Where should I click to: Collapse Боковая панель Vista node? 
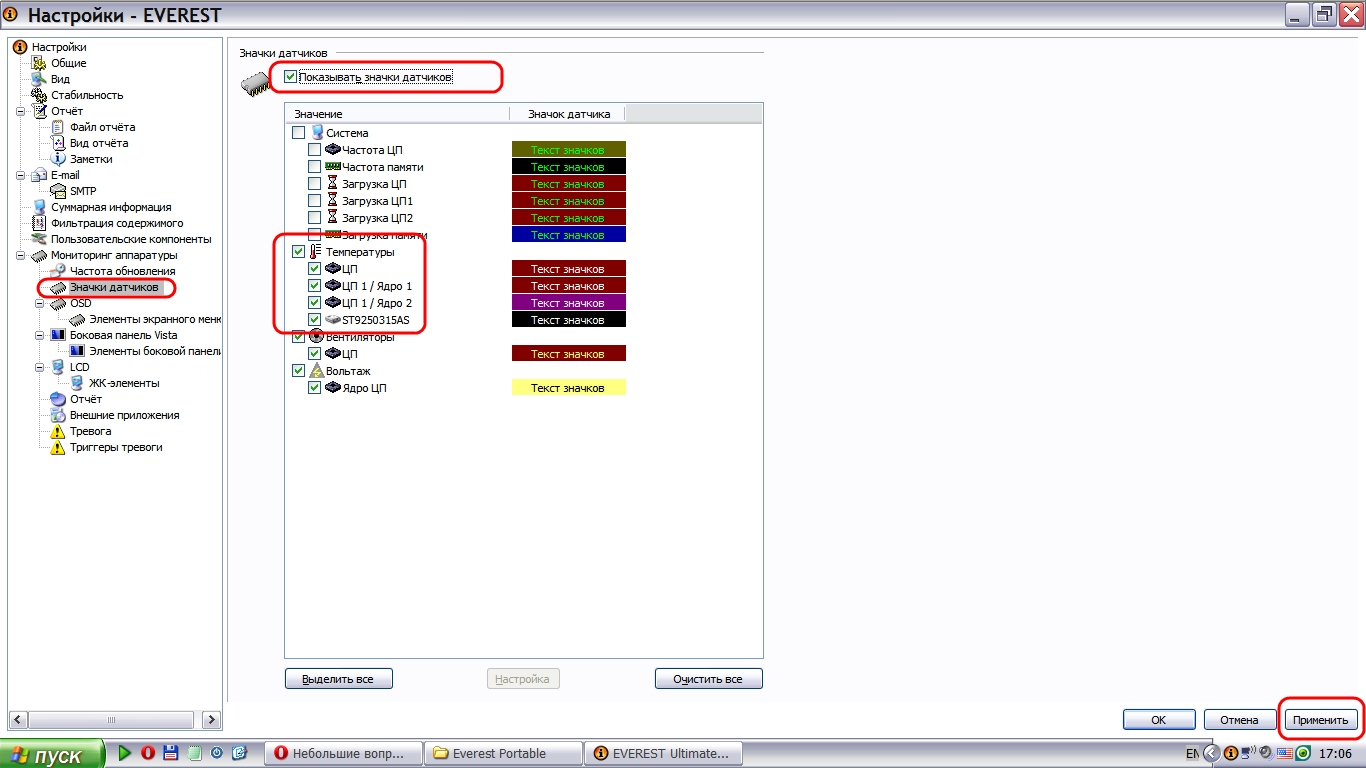39,335
